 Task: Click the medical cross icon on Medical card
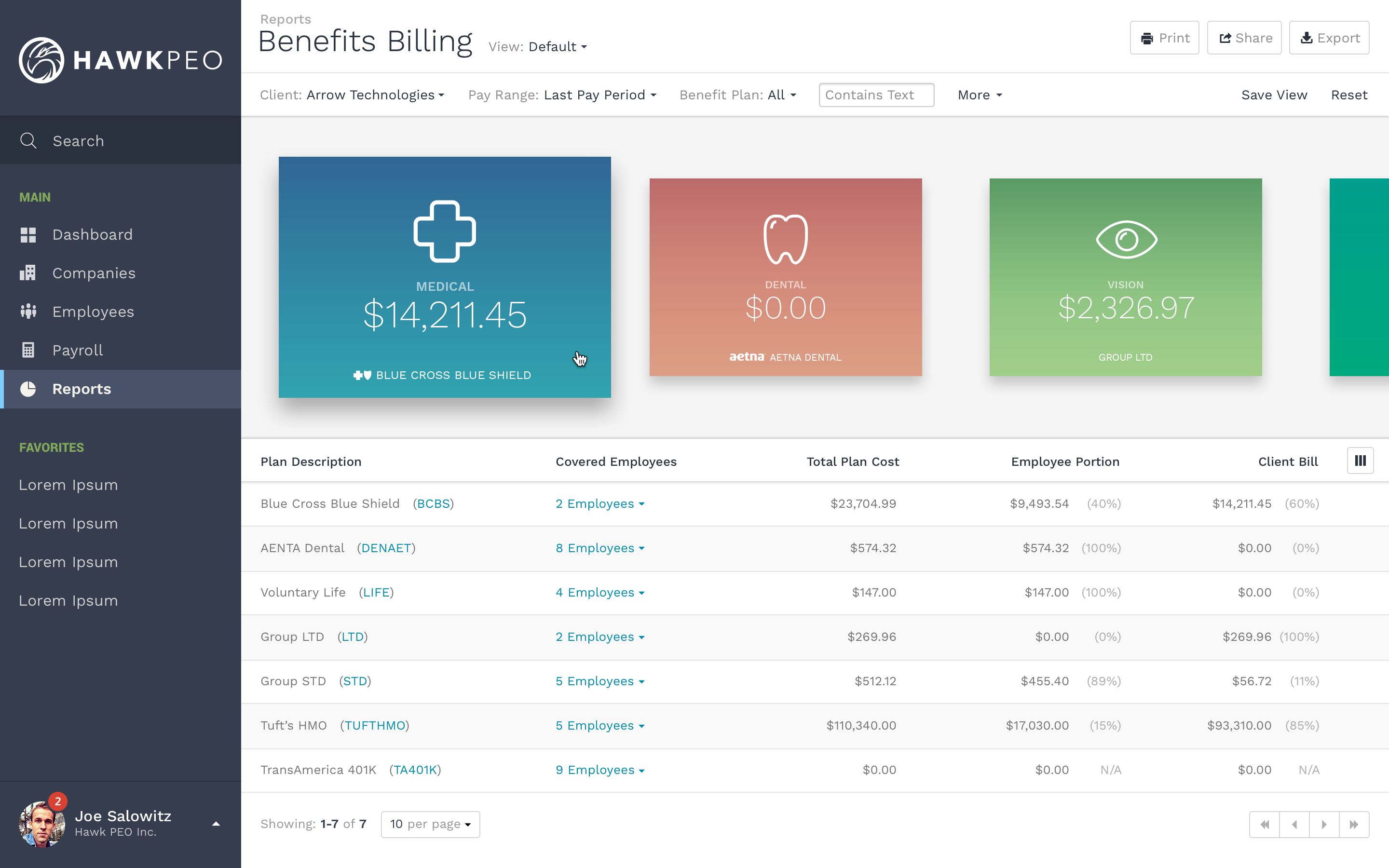(x=445, y=231)
